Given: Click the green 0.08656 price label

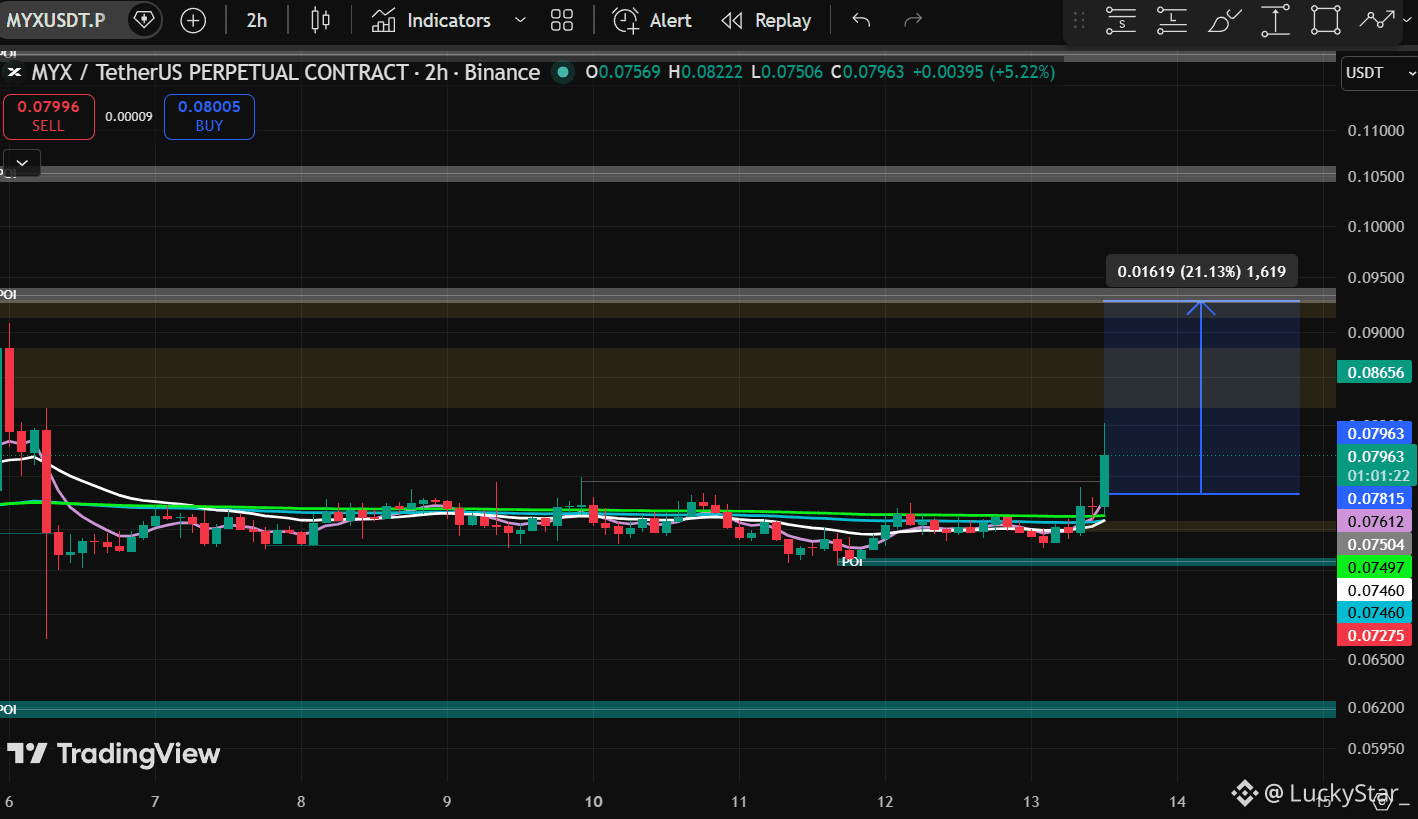Looking at the screenshot, I should tap(1375, 372).
